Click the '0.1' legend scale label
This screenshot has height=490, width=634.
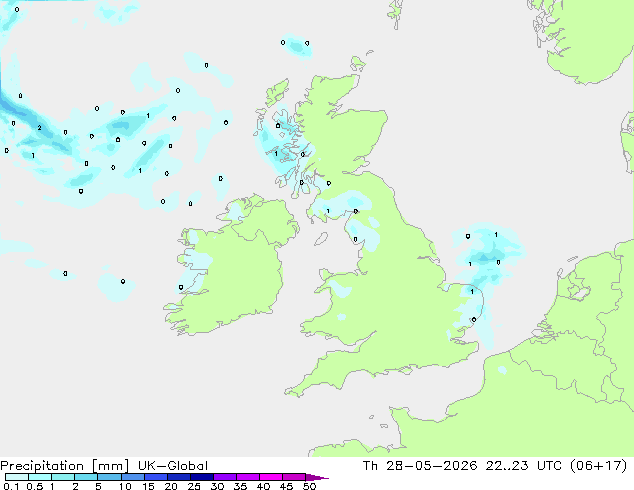click(x=11, y=486)
